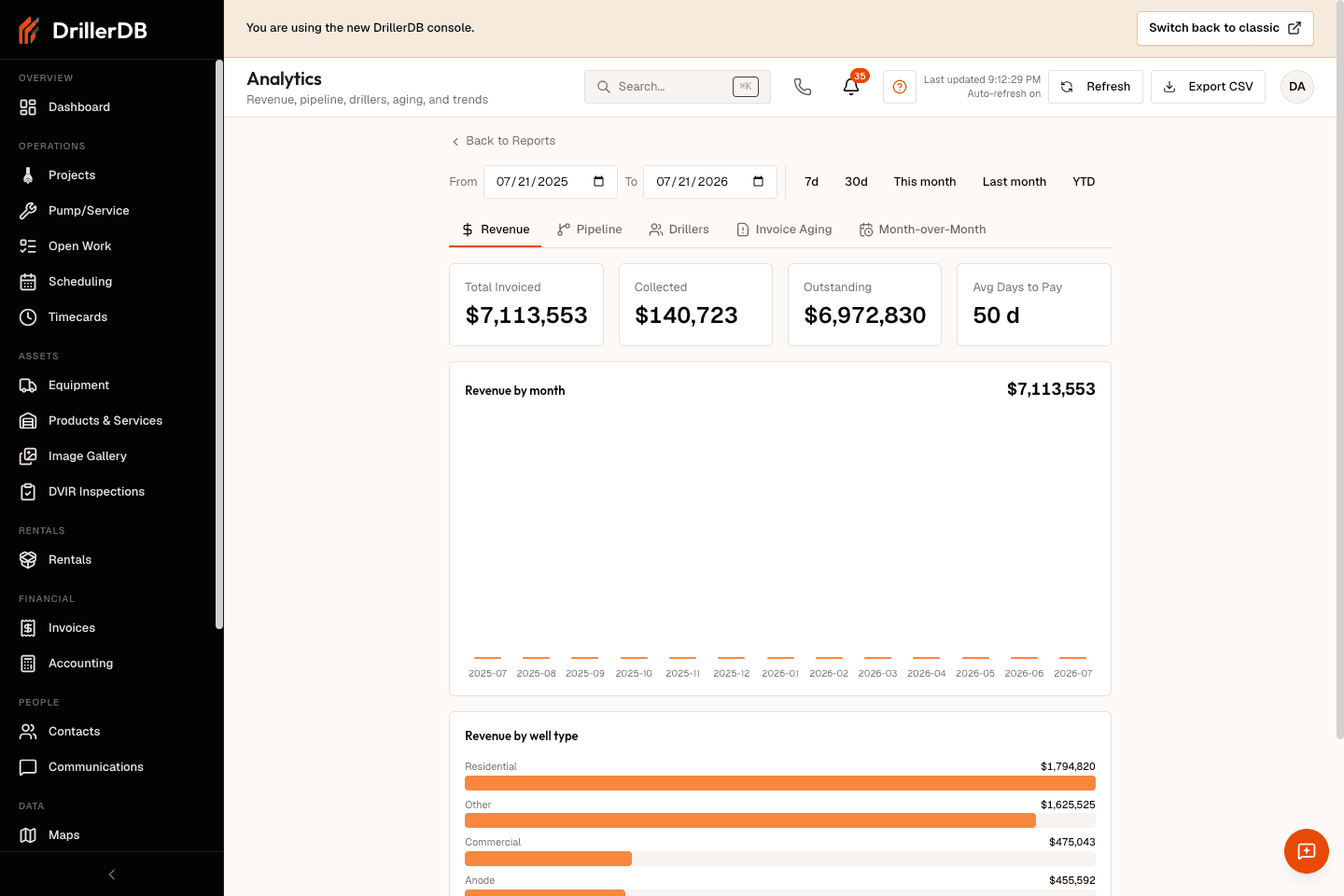
Task: Click the Other well type bar
Action: click(x=750, y=820)
